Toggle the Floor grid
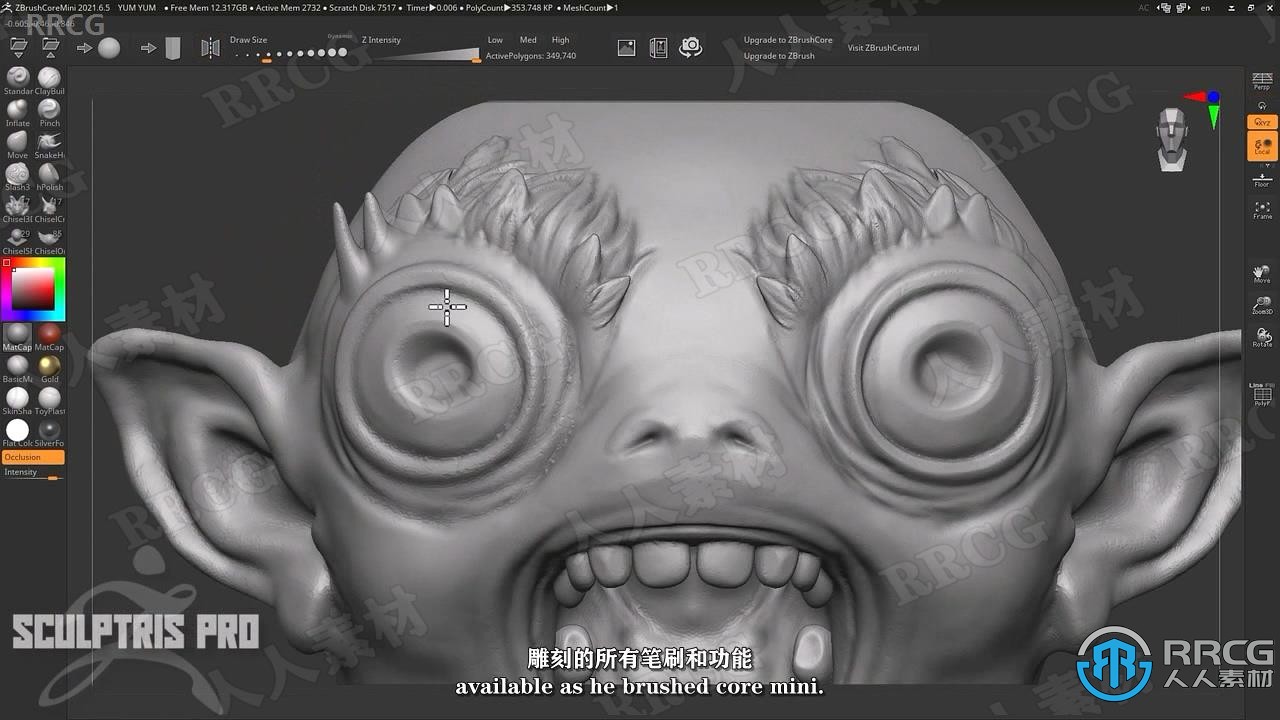This screenshot has width=1280, height=720. point(1262,180)
